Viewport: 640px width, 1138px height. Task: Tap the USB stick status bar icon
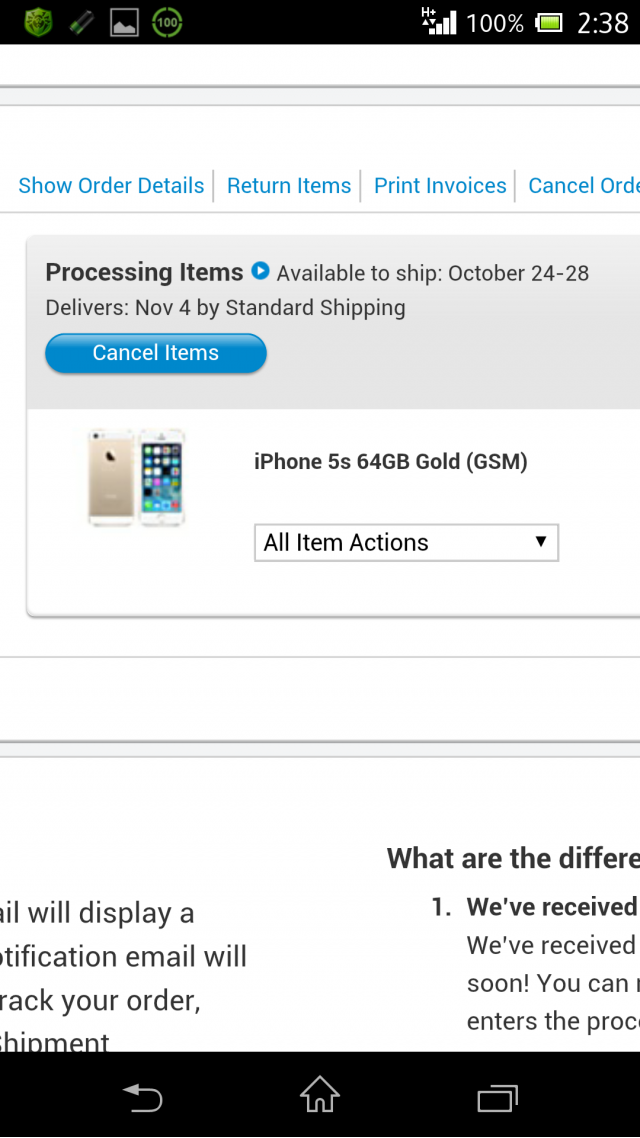coord(81,22)
